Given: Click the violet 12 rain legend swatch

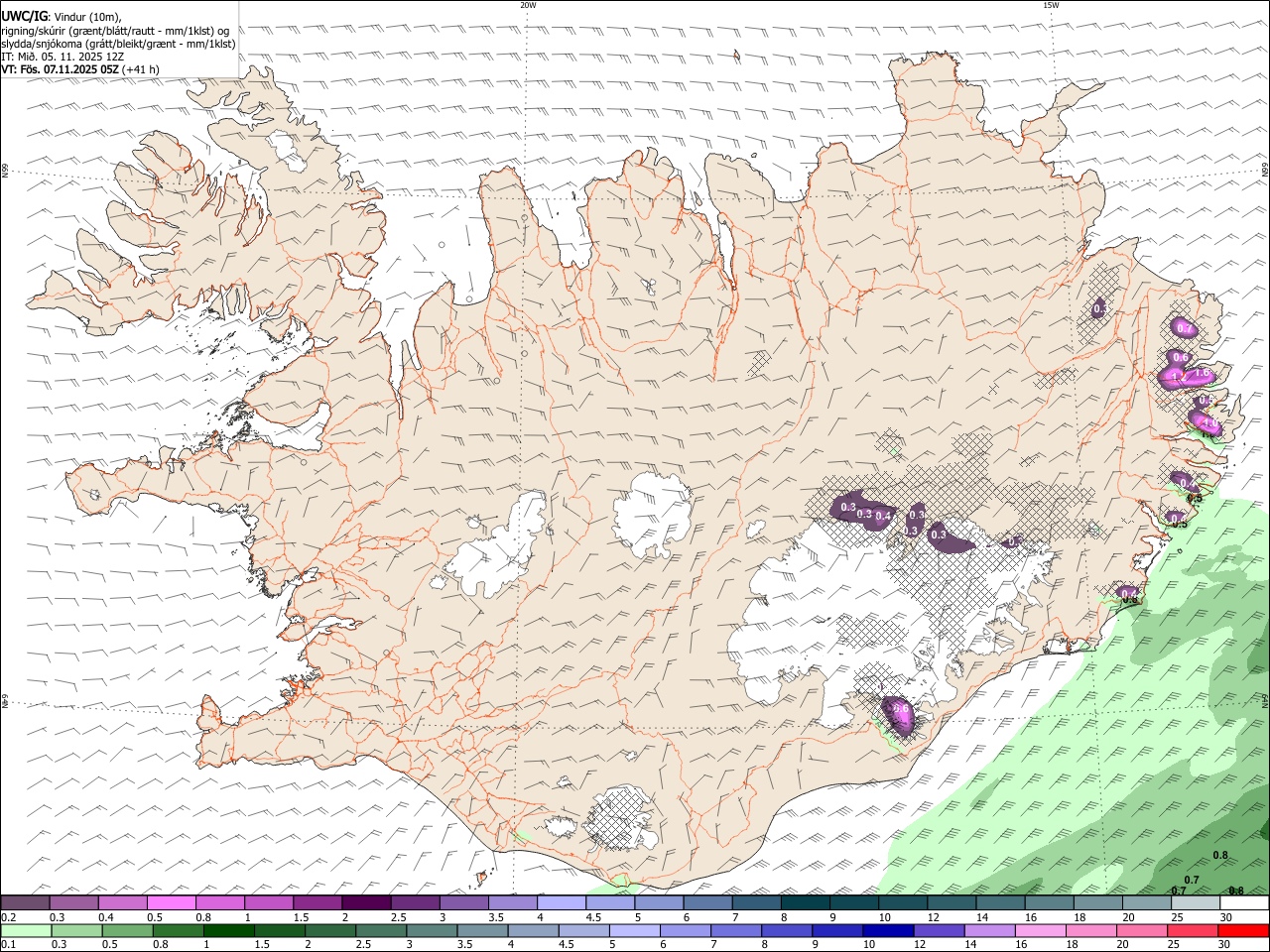Looking at the screenshot, I should point(938,930).
